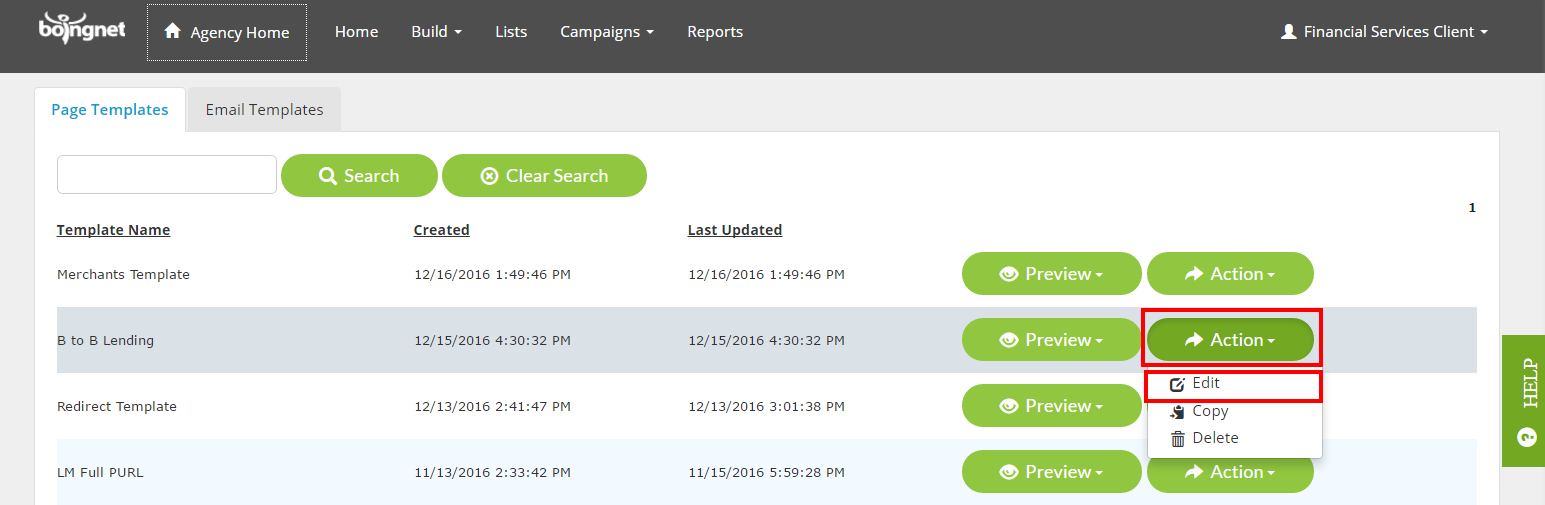Sort by the Template Name column header
Viewport: 1545px width, 505px height.
click(113, 230)
